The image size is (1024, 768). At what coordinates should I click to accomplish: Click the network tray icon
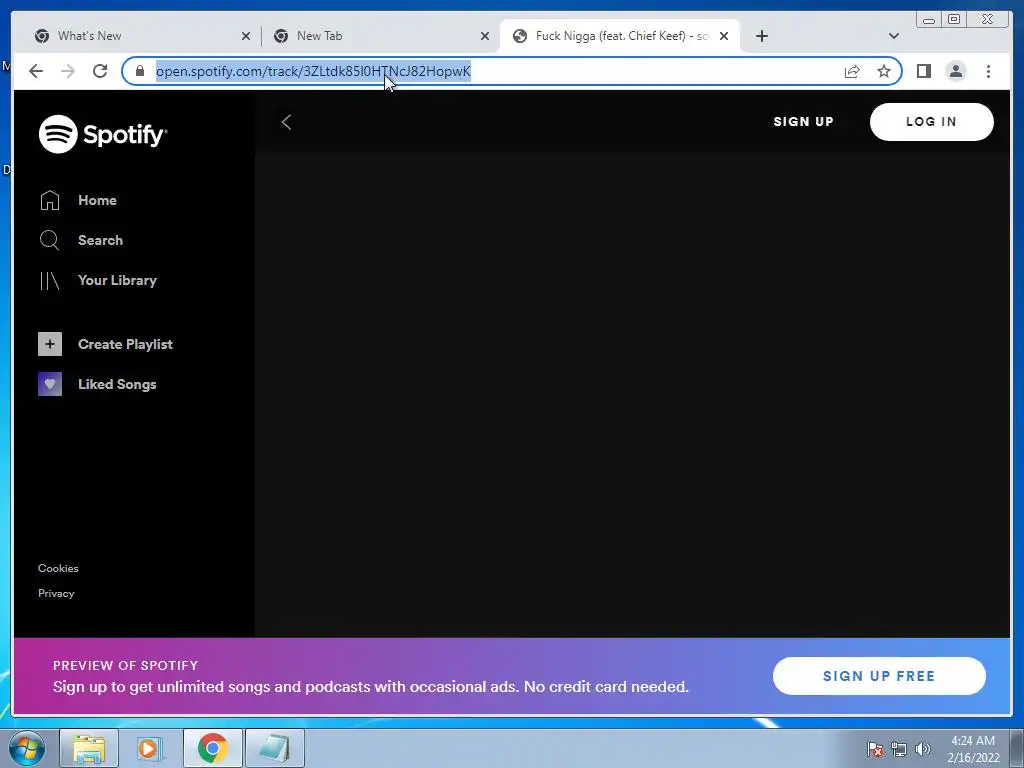pos(899,749)
